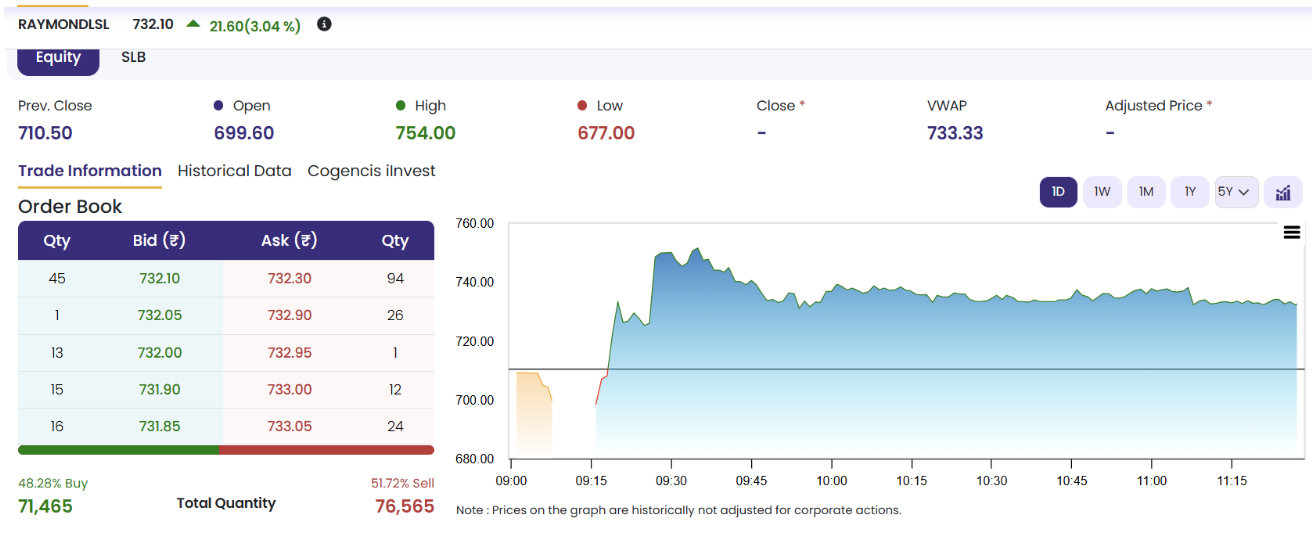1312x533 pixels.
Task: Open the advanced chart icon button
Action: (1283, 191)
